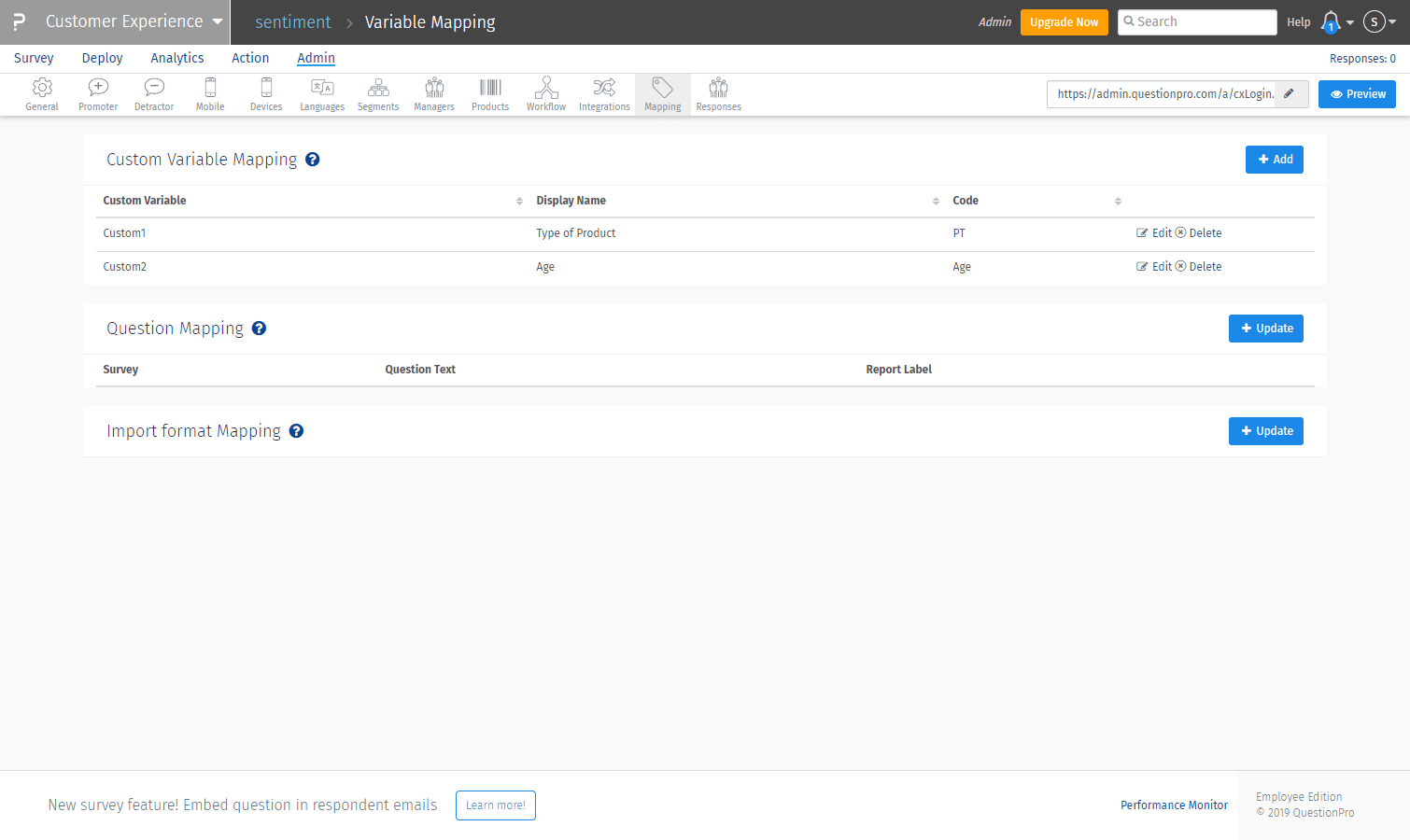Sort table by Display Name column

[936, 202]
